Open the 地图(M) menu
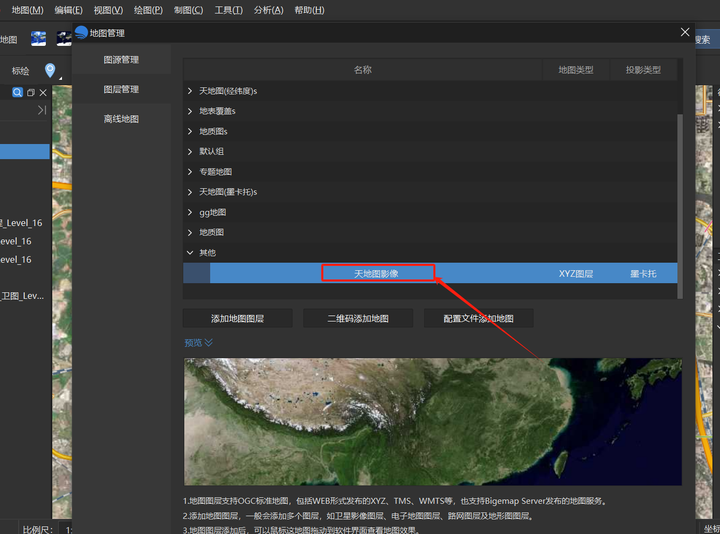Viewport: 720px width, 534px height. [28, 10]
